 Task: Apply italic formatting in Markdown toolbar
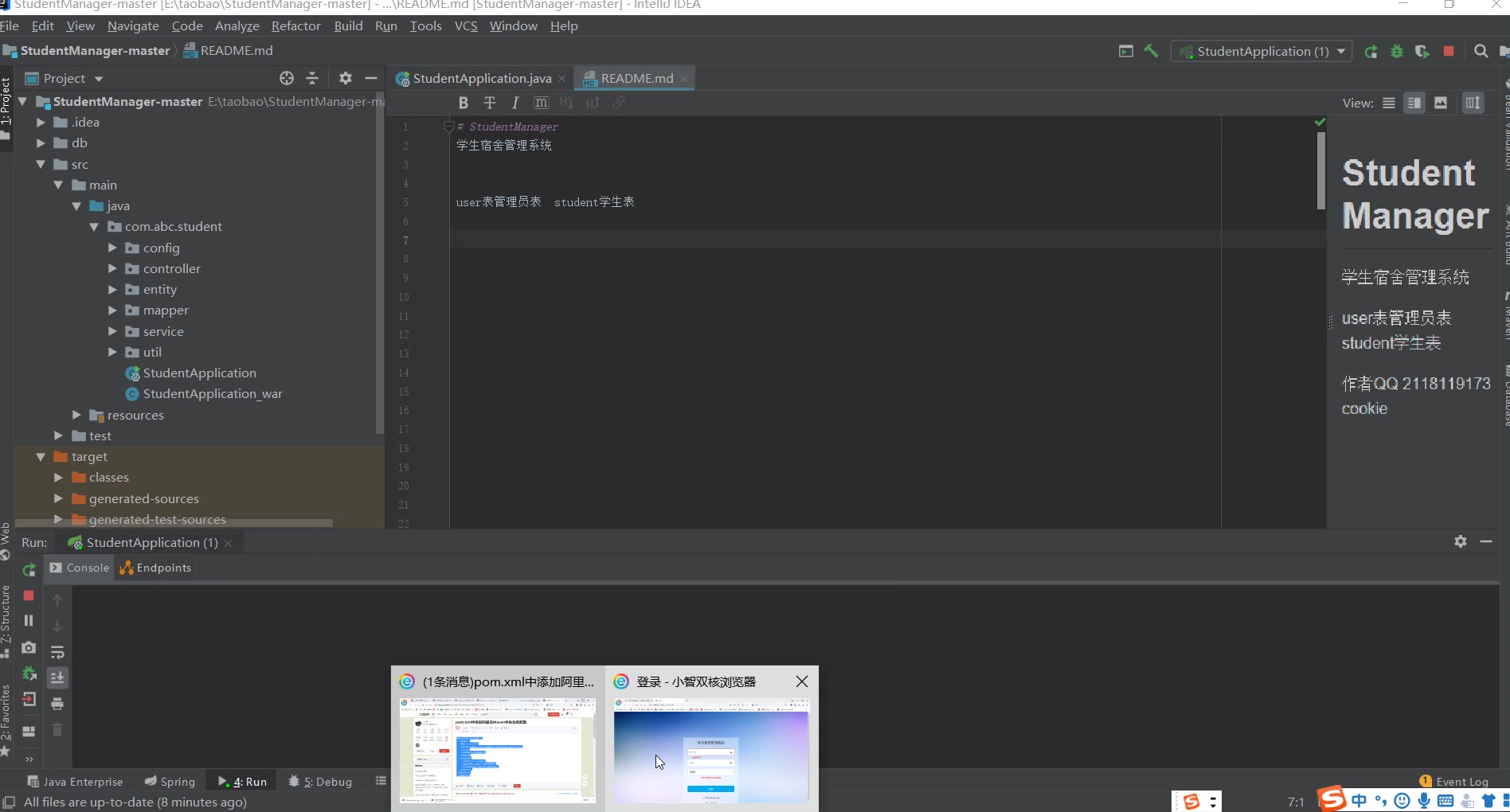(515, 103)
